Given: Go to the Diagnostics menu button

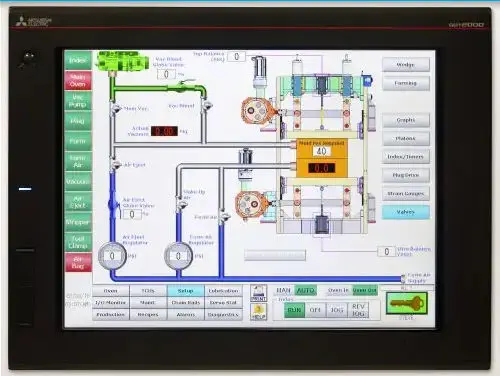Looking at the screenshot, I should [x=223, y=315].
